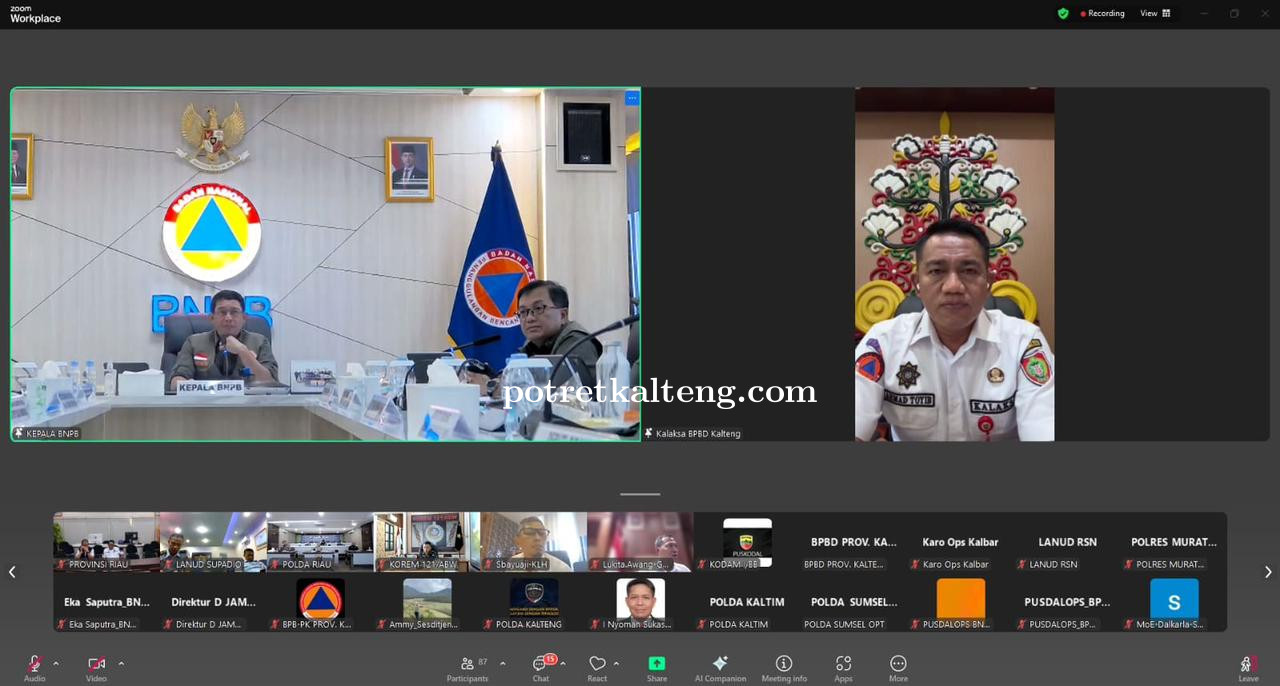Open the Participants panel
Image resolution: width=1280 pixels, height=686 pixels.
coord(468,665)
